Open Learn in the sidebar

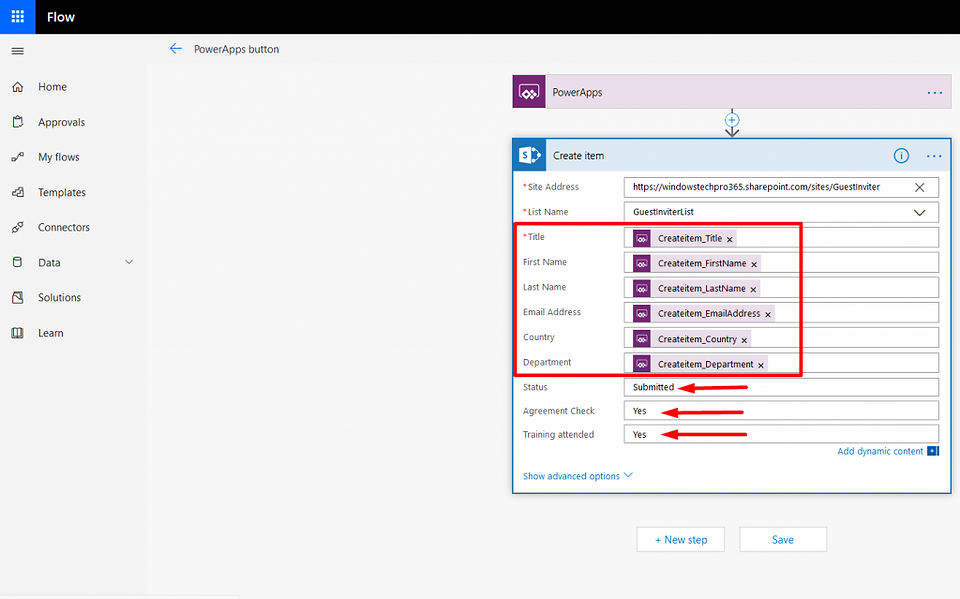(50, 333)
